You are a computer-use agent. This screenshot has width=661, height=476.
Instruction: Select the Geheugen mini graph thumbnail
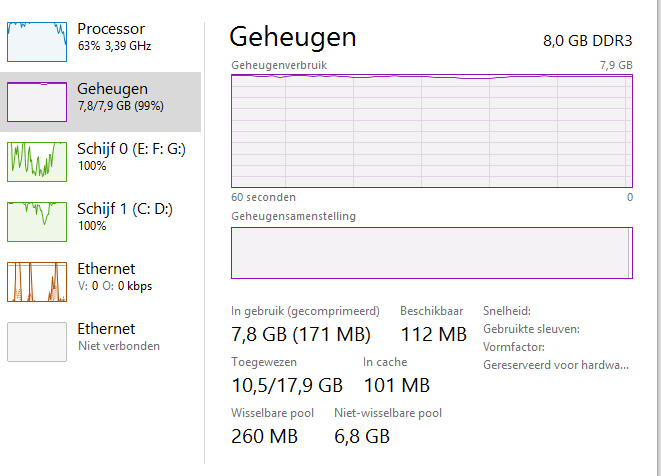[36, 101]
